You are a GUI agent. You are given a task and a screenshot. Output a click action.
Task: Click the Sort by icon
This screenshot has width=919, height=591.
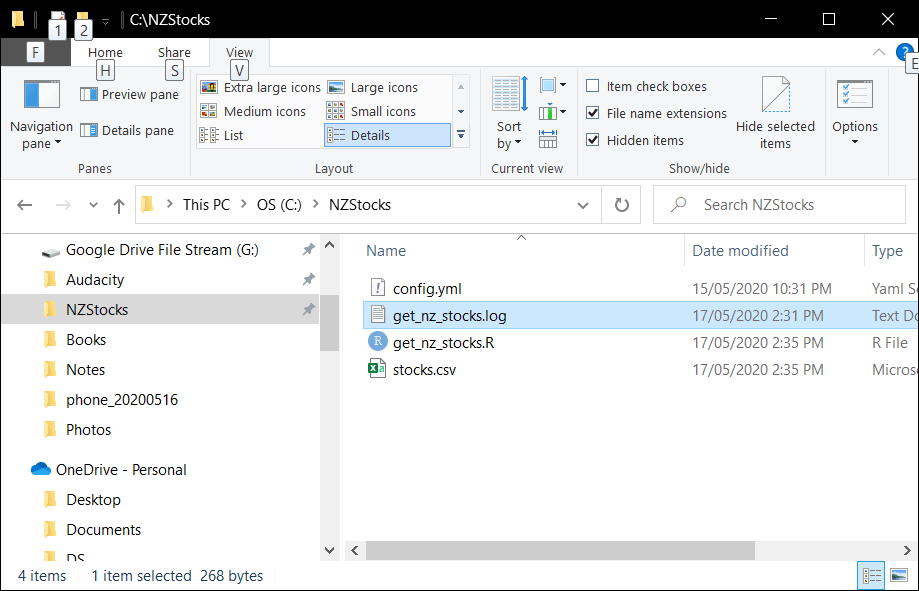509,95
